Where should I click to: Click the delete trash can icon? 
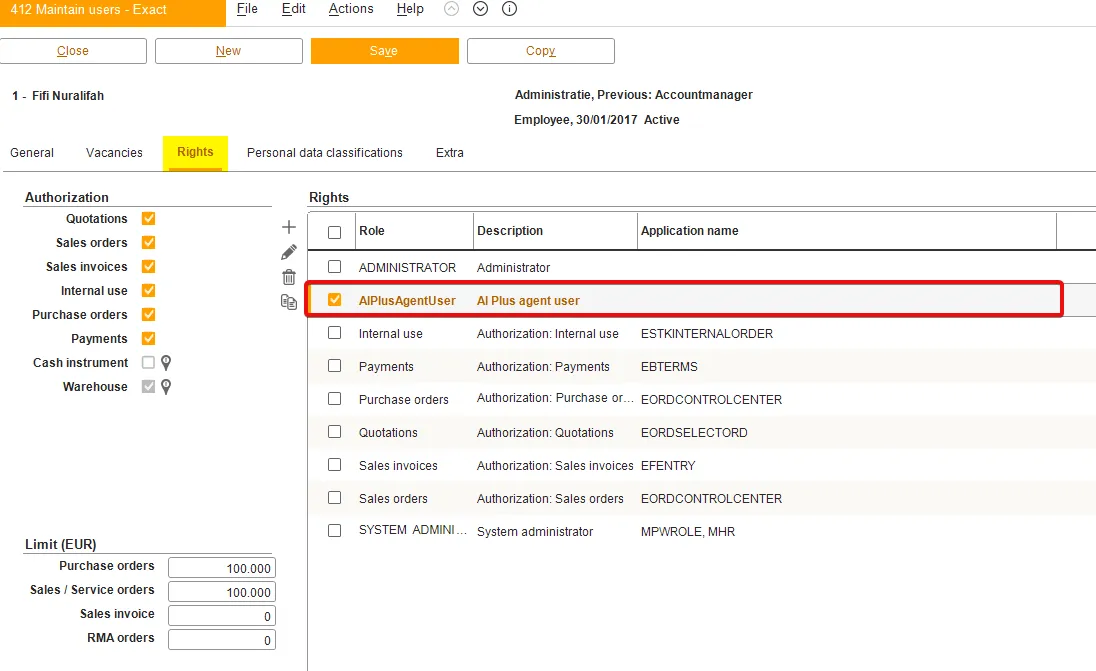[289, 277]
